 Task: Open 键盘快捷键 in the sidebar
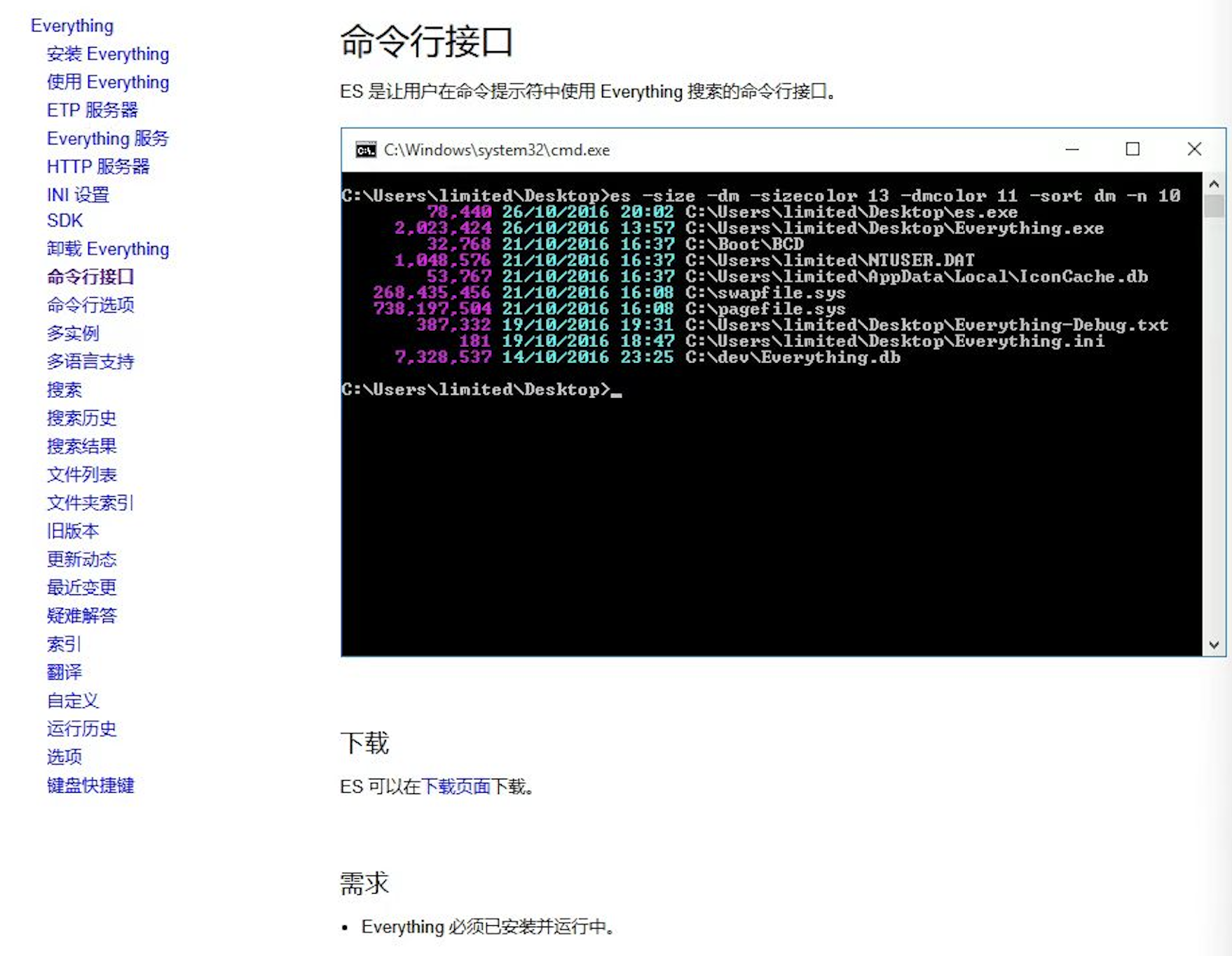coord(90,785)
